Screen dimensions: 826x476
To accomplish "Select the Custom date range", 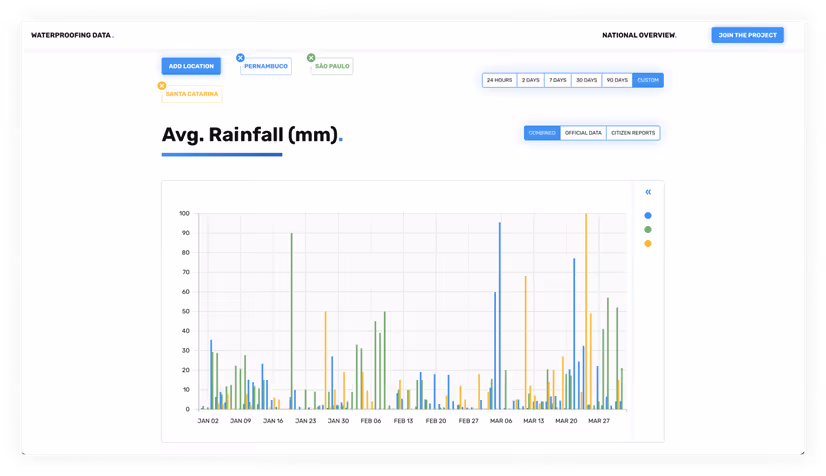I will (648, 80).
